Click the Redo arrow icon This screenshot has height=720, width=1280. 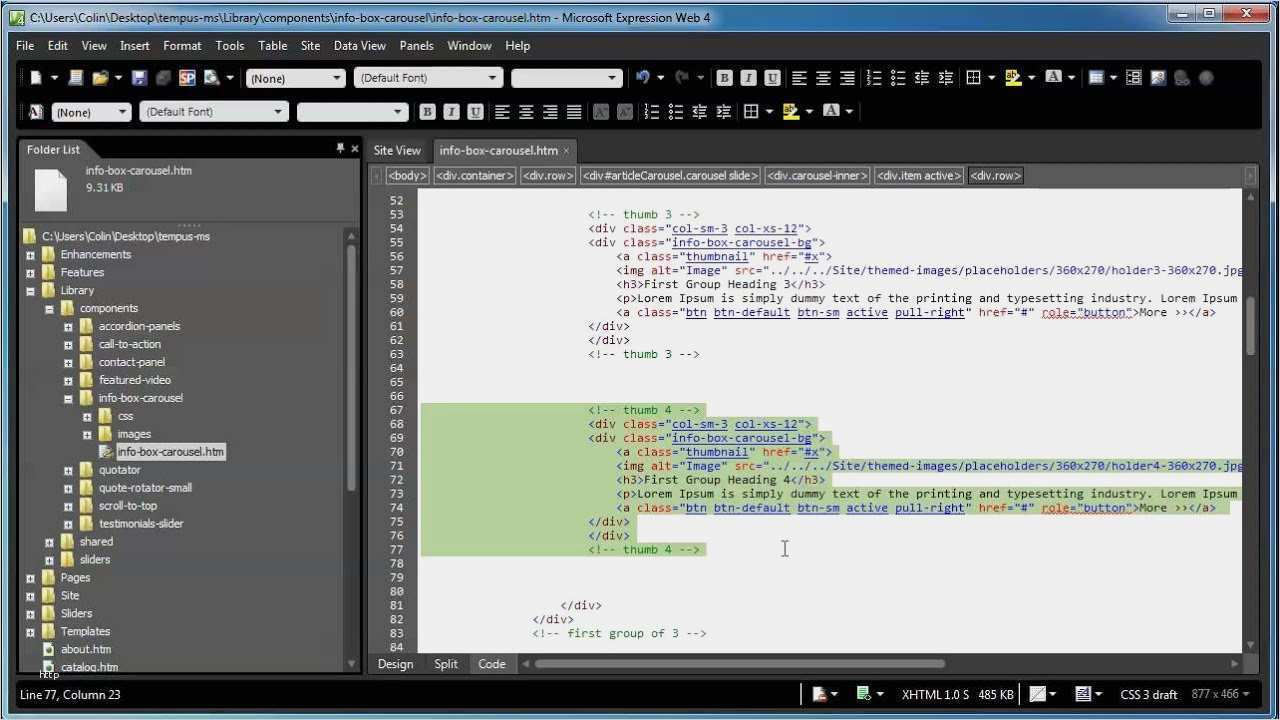tap(682, 78)
